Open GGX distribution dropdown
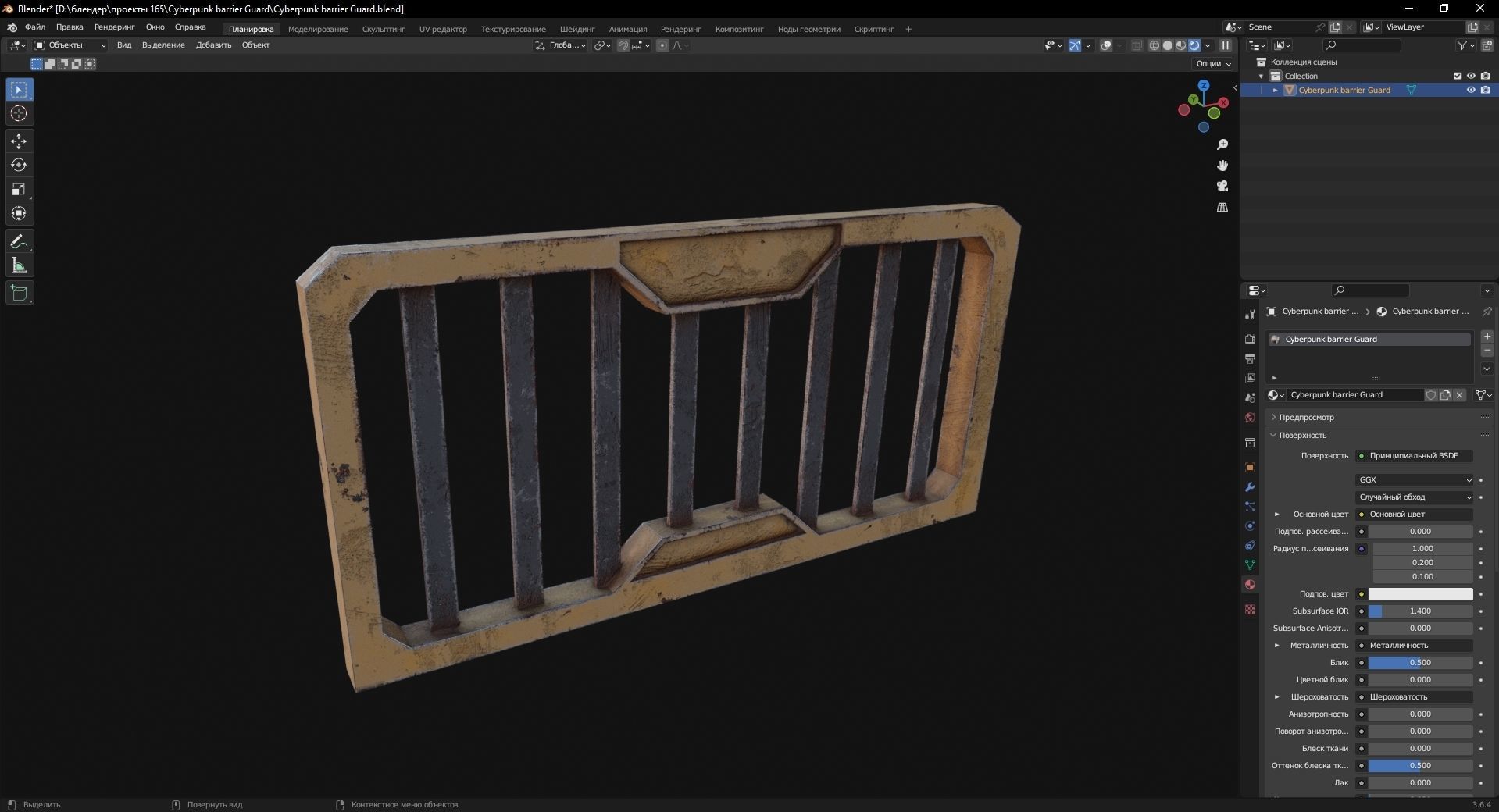1499x812 pixels. [x=1415, y=480]
